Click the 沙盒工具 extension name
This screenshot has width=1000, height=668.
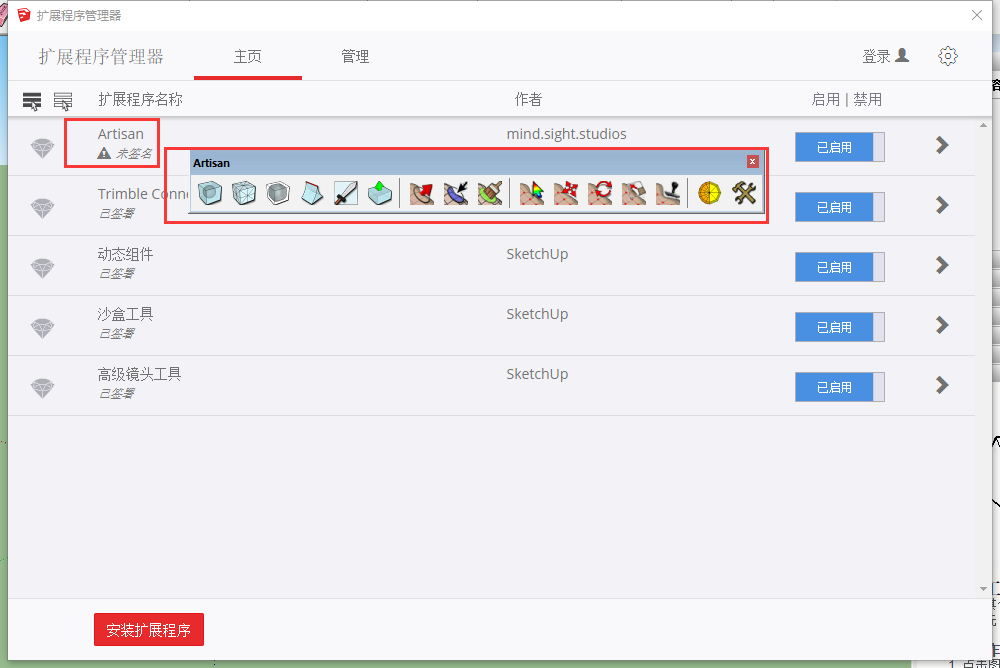click(x=125, y=315)
